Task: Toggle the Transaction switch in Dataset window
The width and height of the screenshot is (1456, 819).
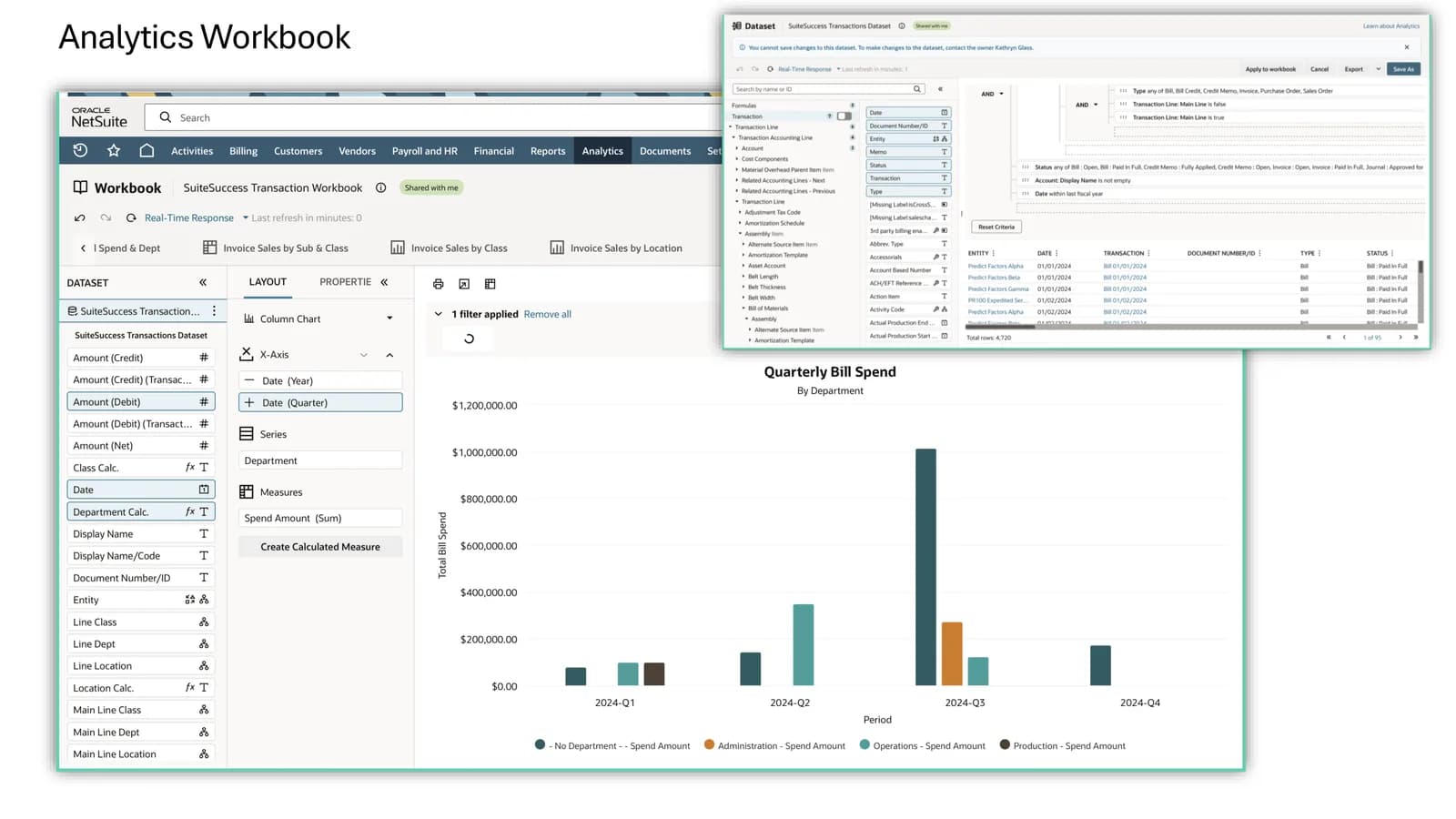Action: tap(844, 116)
